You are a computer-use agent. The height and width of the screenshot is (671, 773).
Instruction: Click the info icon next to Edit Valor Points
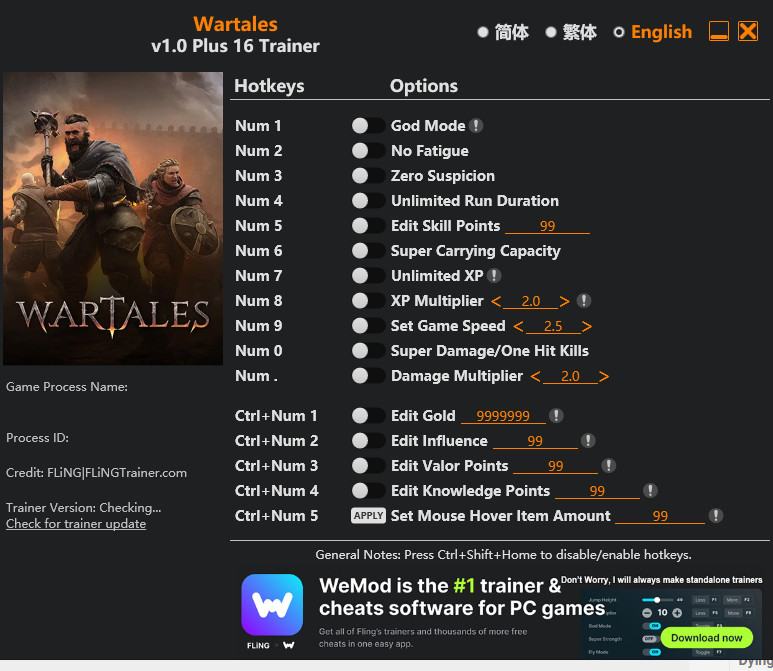[x=608, y=466]
